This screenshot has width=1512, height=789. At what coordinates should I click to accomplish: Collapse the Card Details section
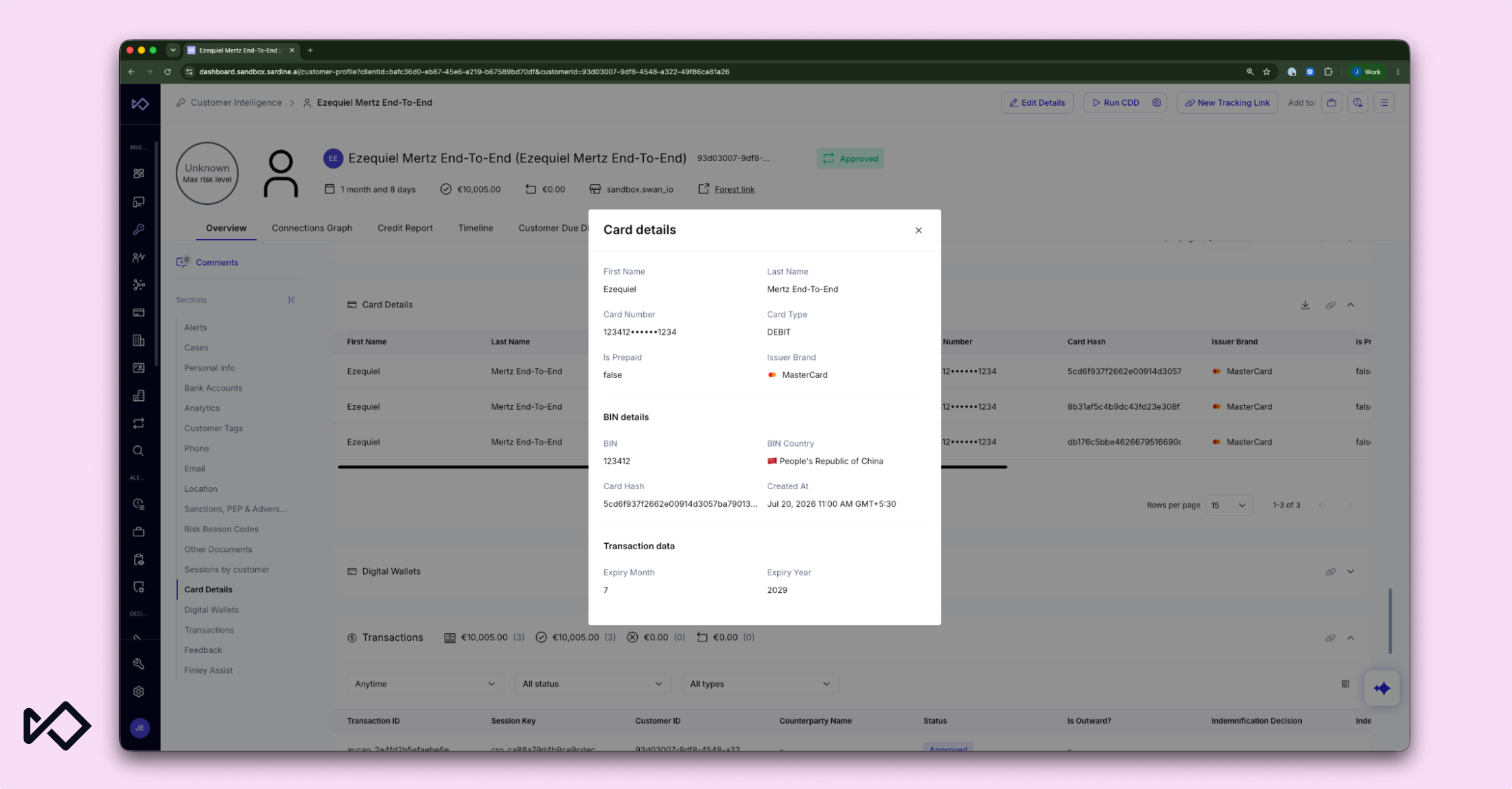click(x=1350, y=305)
